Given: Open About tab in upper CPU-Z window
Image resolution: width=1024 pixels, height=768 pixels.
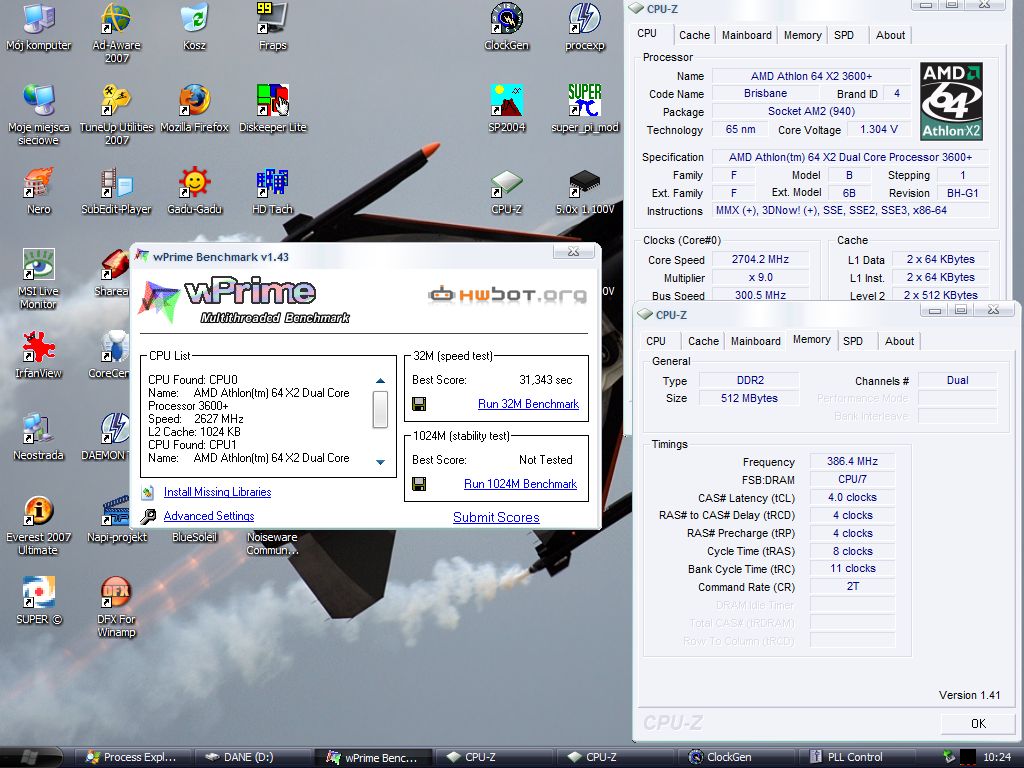Looking at the screenshot, I should click(x=891, y=35).
